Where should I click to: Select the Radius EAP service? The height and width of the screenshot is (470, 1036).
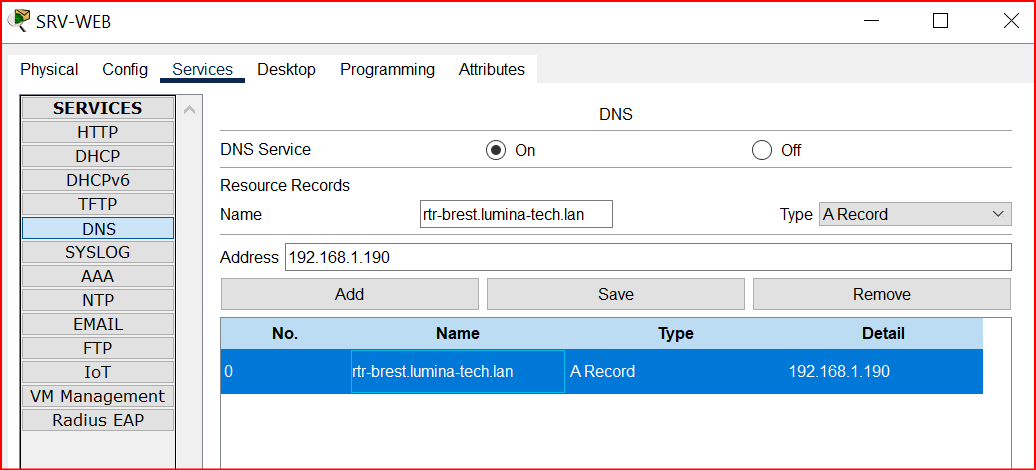(98, 420)
